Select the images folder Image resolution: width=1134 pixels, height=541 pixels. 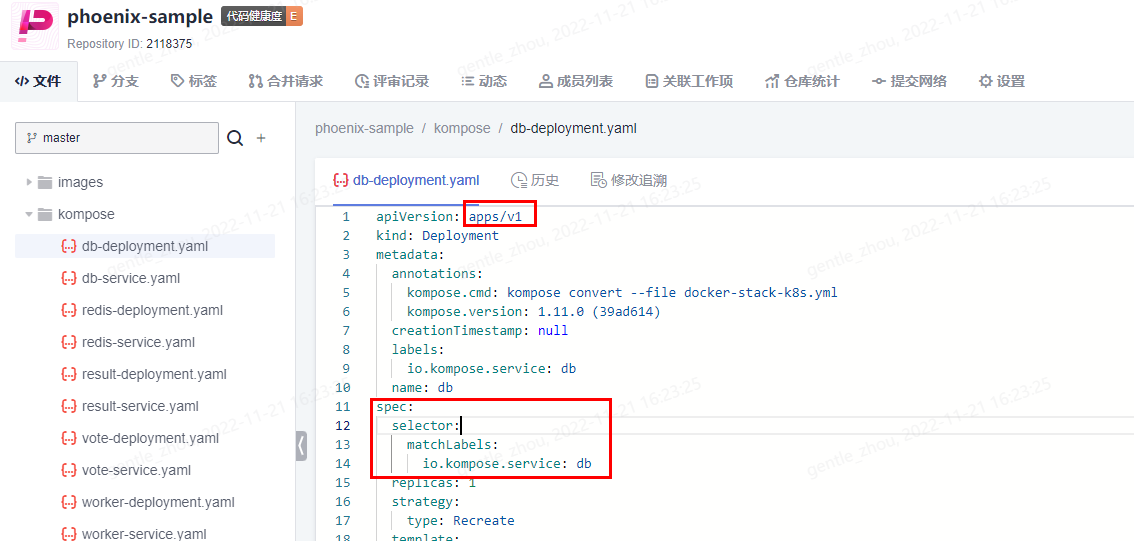point(80,182)
